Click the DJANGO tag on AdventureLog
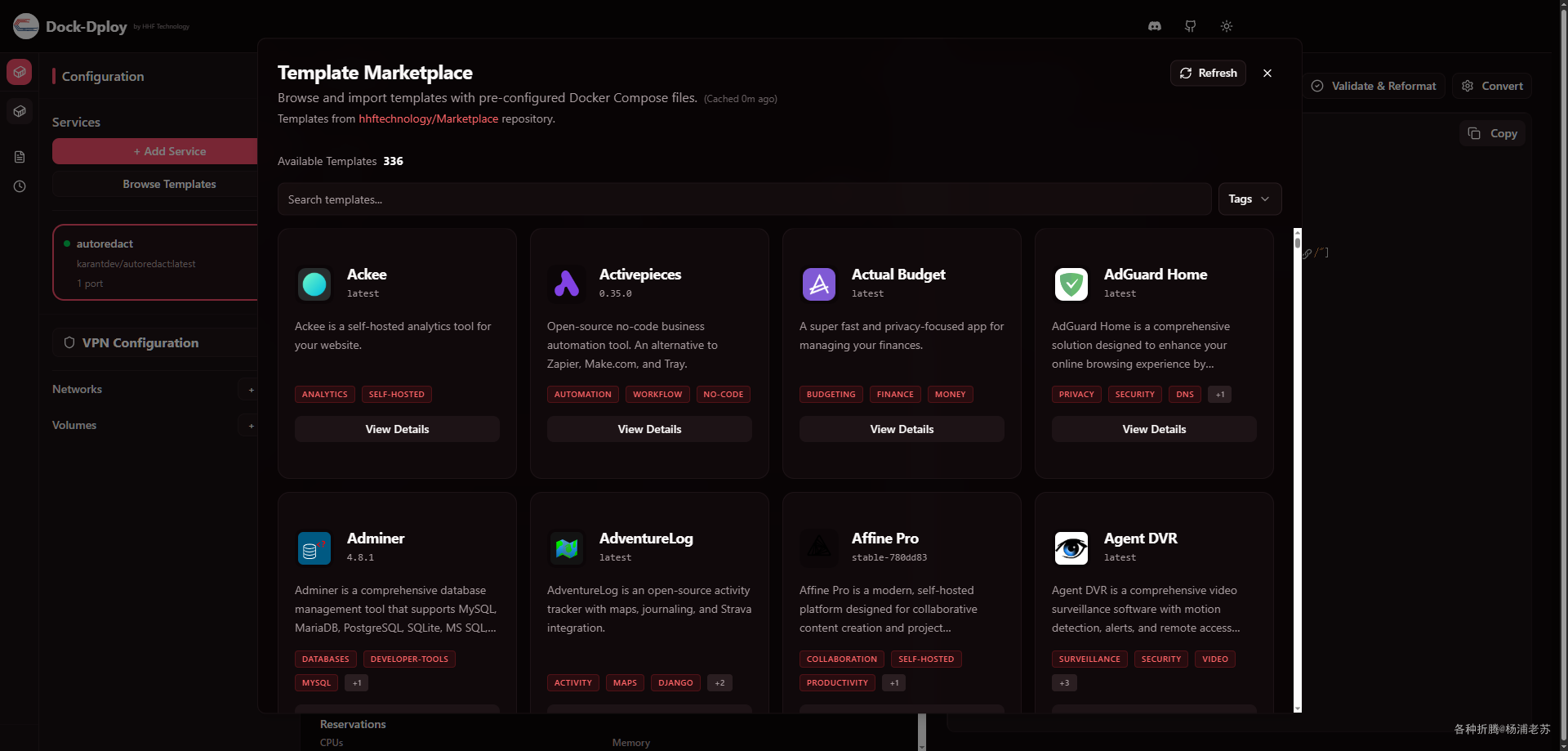The height and width of the screenshot is (751, 1568). pos(676,682)
